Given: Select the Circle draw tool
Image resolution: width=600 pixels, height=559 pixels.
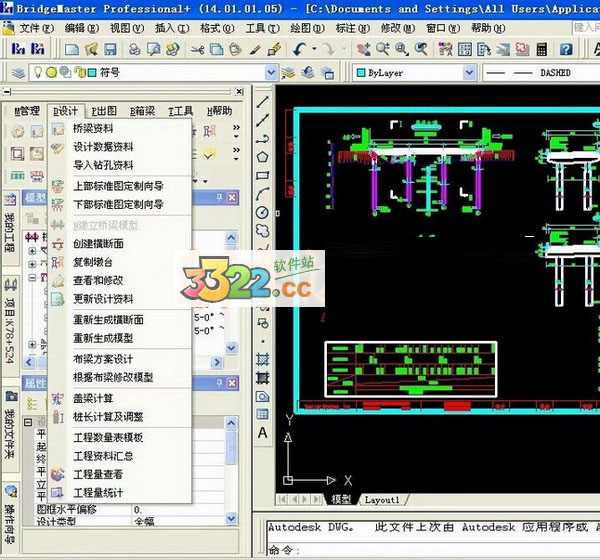Looking at the screenshot, I should click(262, 212).
